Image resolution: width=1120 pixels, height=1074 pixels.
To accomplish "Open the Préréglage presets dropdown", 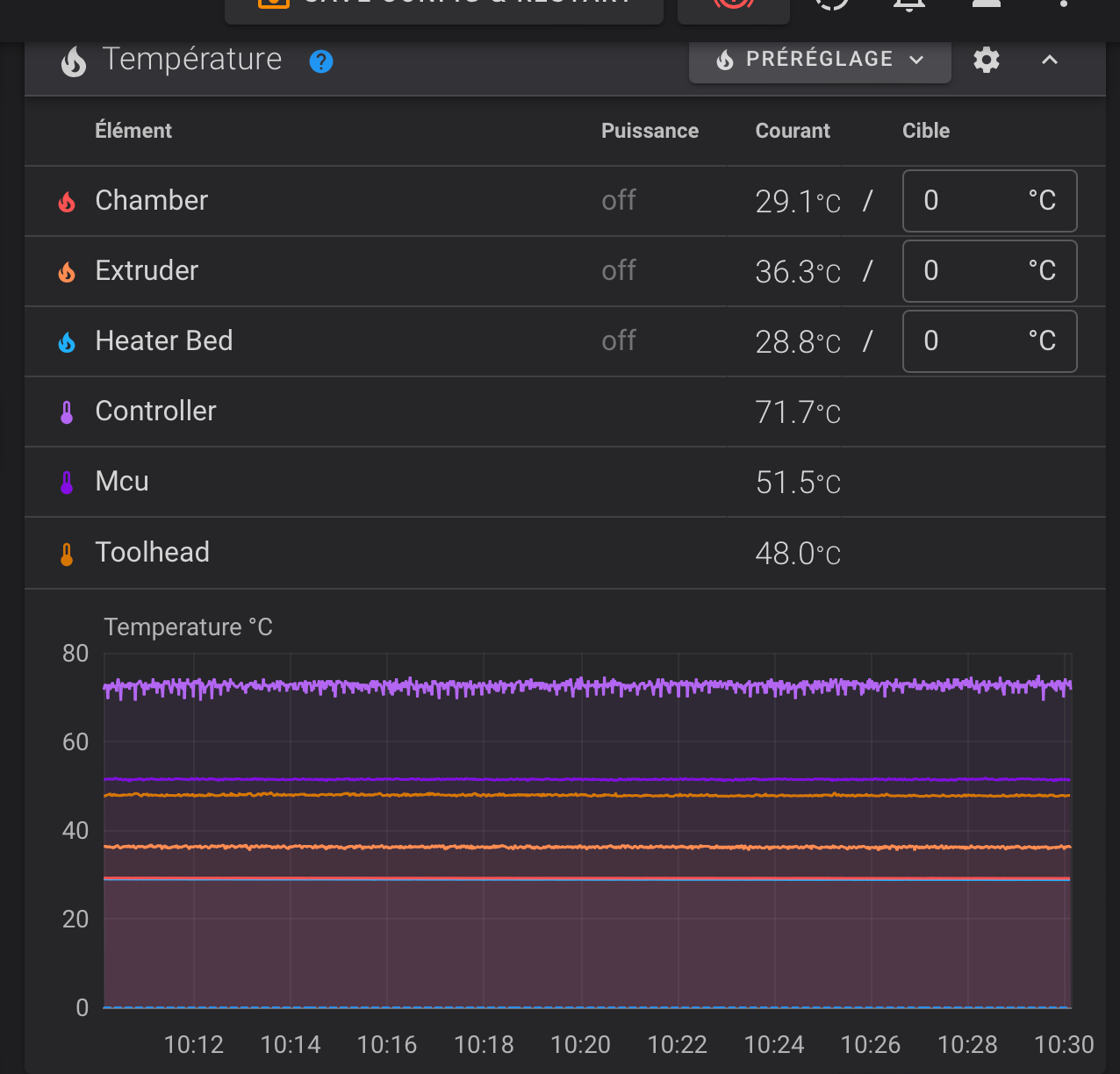I will (x=820, y=60).
